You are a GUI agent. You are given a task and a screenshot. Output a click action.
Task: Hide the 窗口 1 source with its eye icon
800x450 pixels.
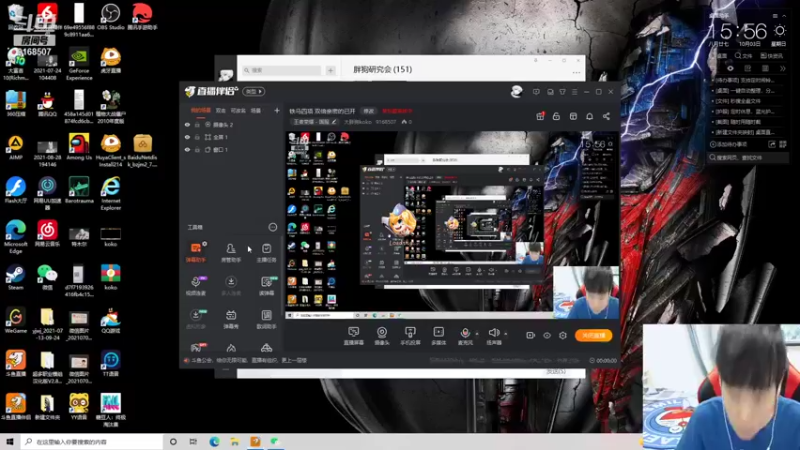pyautogui.click(x=187, y=150)
